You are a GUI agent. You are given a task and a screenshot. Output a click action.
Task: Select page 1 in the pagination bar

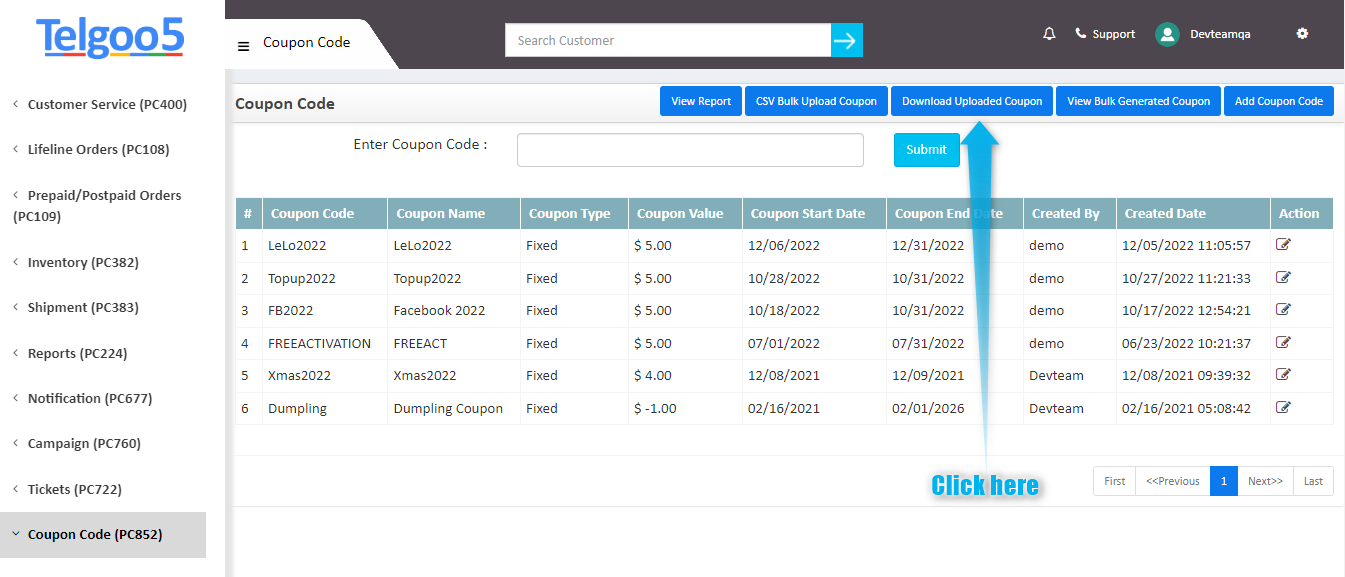click(x=1224, y=481)
